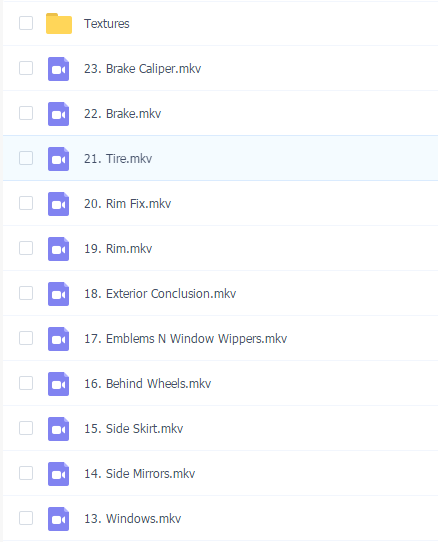The image size is (438, 542).
Task: Select checkbox for 15. Side Skirt.mkv
Action: (26, 428)
